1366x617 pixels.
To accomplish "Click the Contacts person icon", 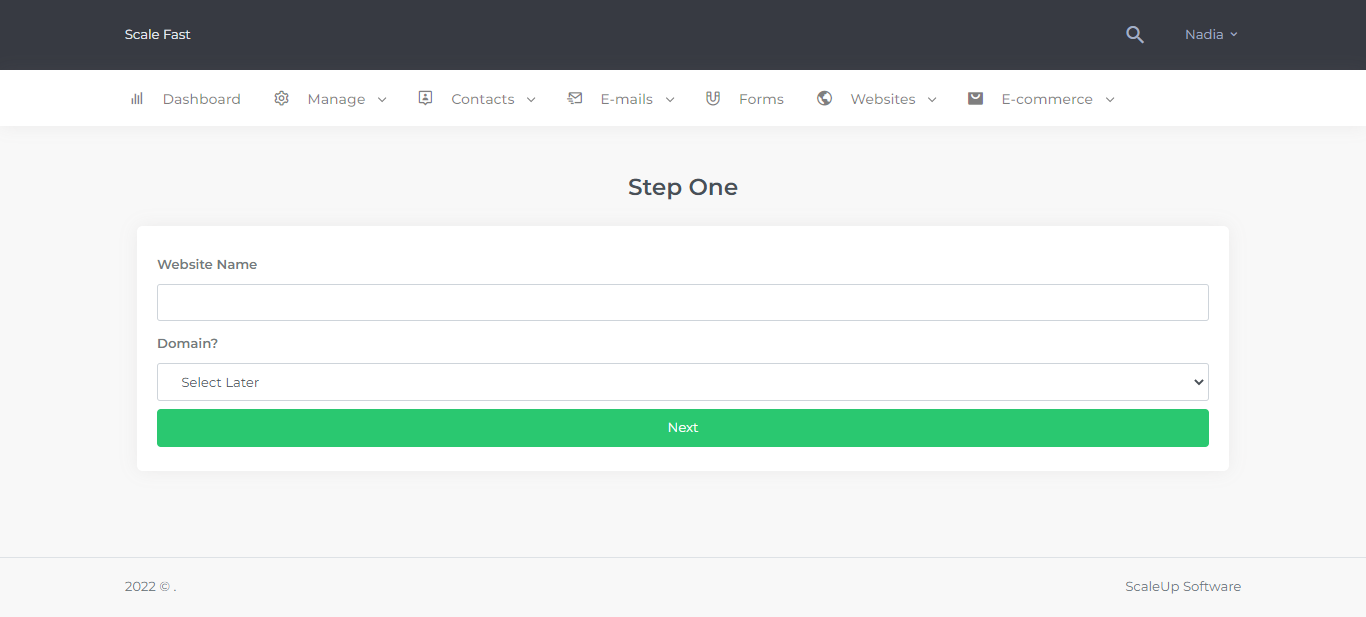I will point(425,98).
